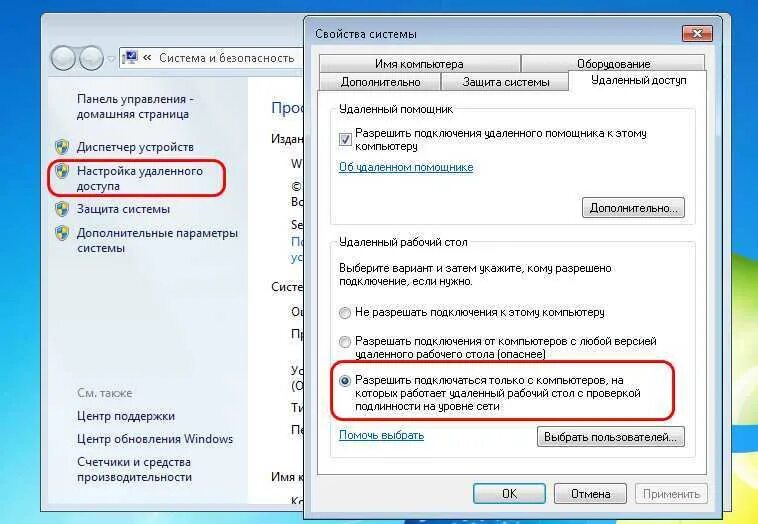Click the shield icon beside Настройка удаленного доступа
This screenshot has height=524, width=758.
point(62,171)
